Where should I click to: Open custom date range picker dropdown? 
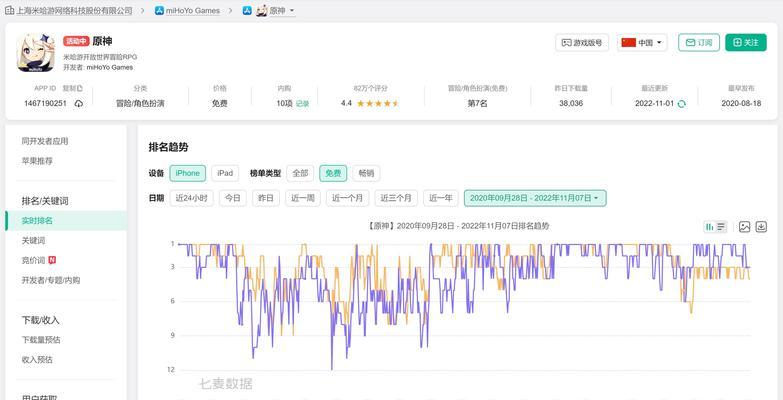(535, 198)
